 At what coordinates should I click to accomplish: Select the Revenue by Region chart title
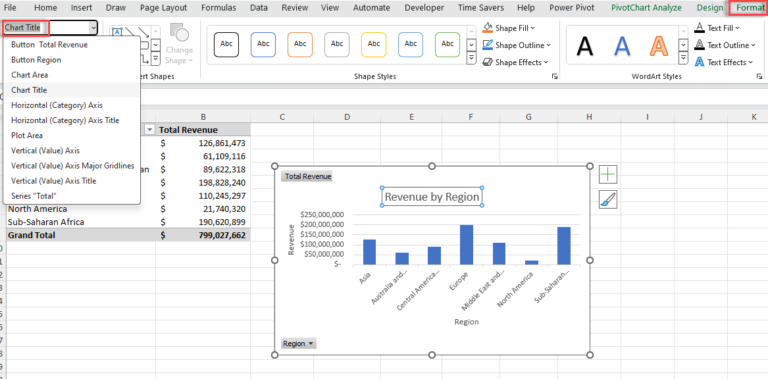(x=432, y=197)
